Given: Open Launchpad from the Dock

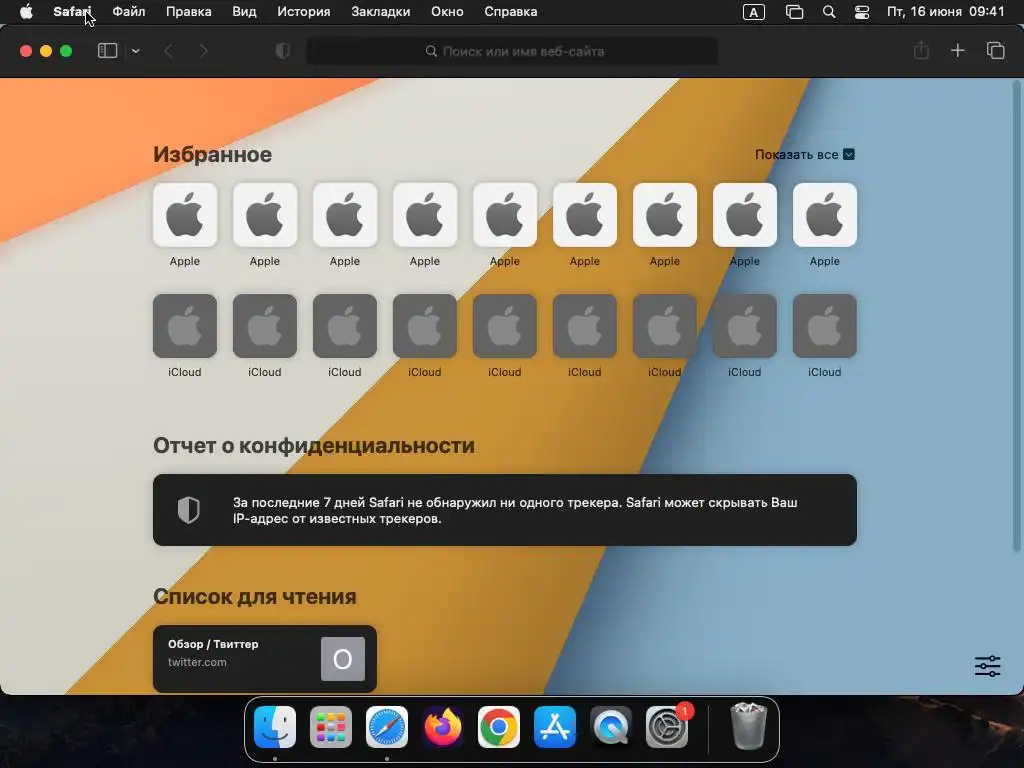Looking at the screenshot, I should (330, 727).
